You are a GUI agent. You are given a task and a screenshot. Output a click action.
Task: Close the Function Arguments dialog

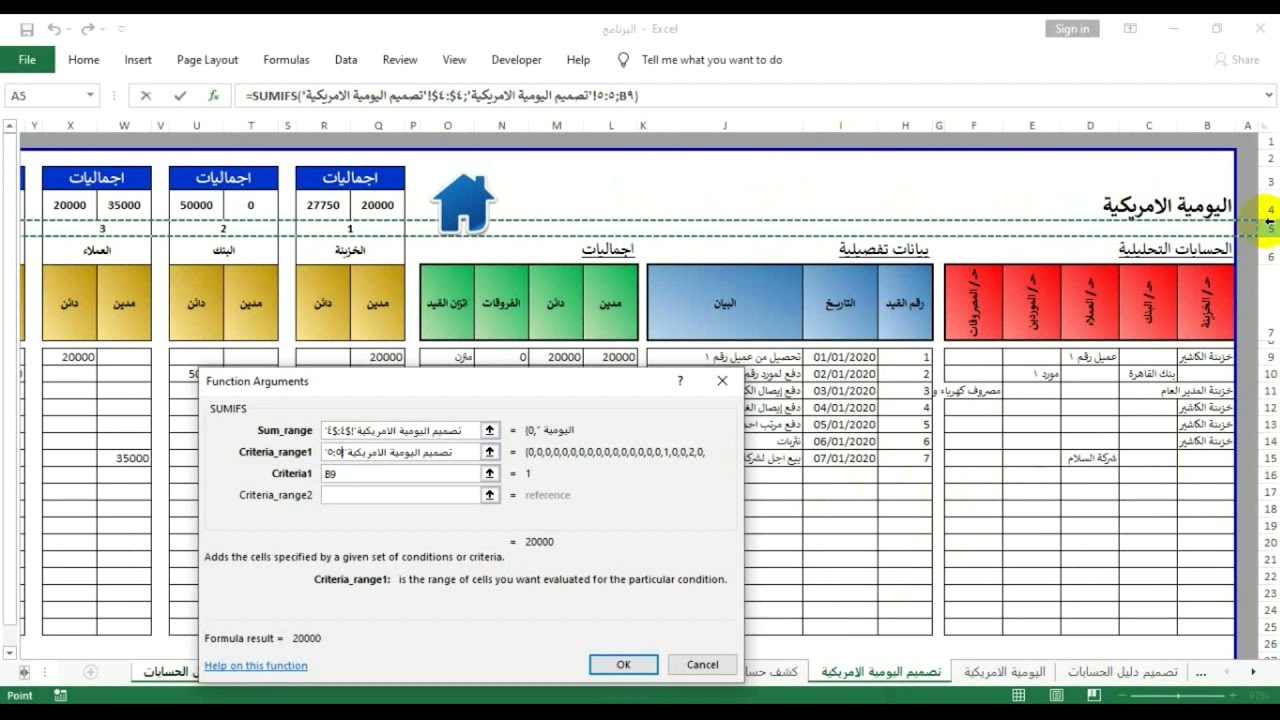(x=722, y=381)
